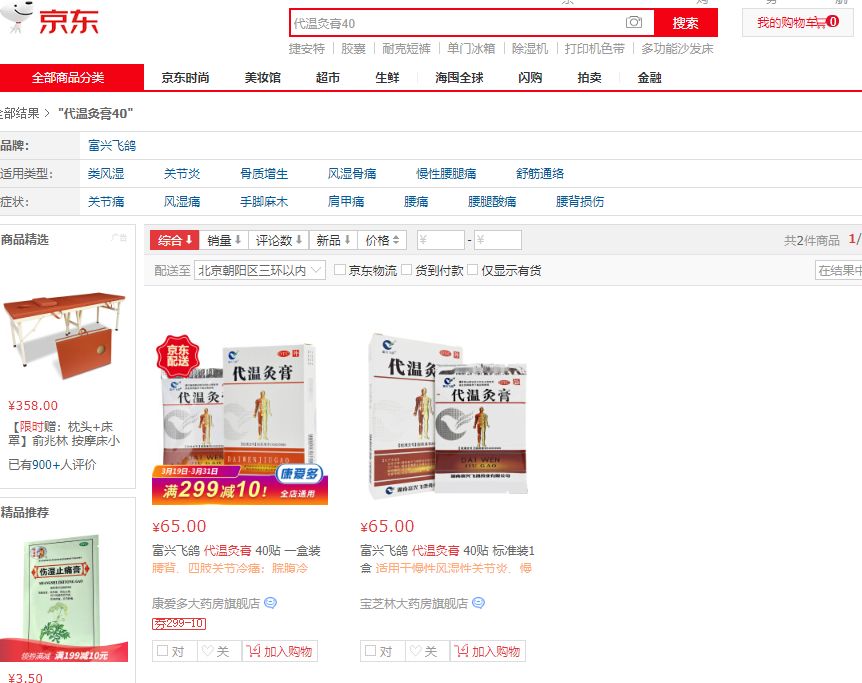Click hot search term 单门冰箱

(x=471, y=49)
